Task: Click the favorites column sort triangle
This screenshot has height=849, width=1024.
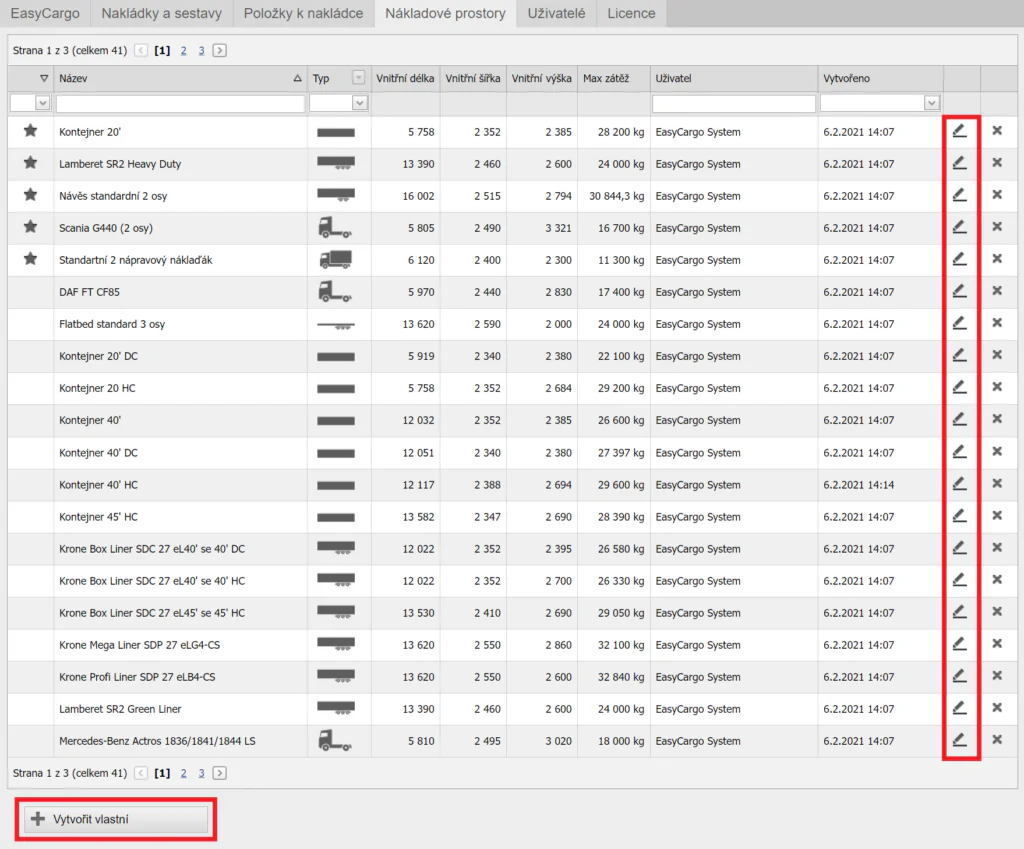Action: tap(44, 78)
